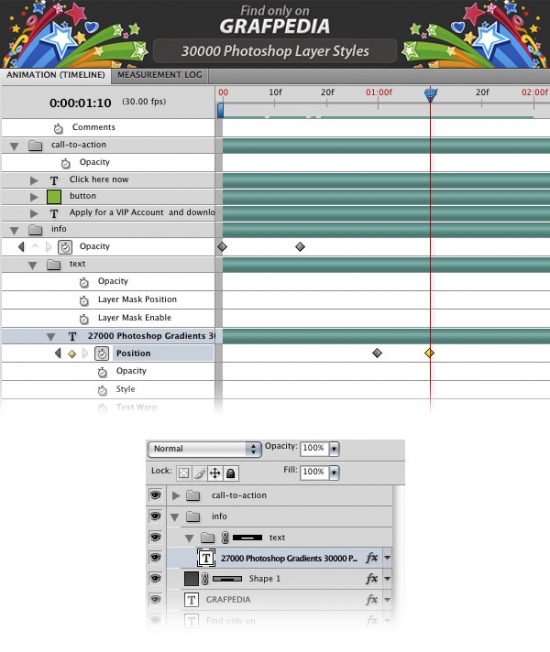Hide the GRAFPEDIA text layer
550x652 pixels.
[x=155, y=599]
